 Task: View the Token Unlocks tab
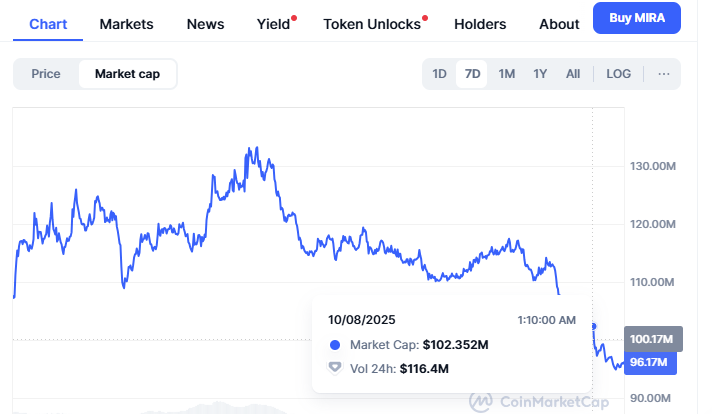coord(372,24)
